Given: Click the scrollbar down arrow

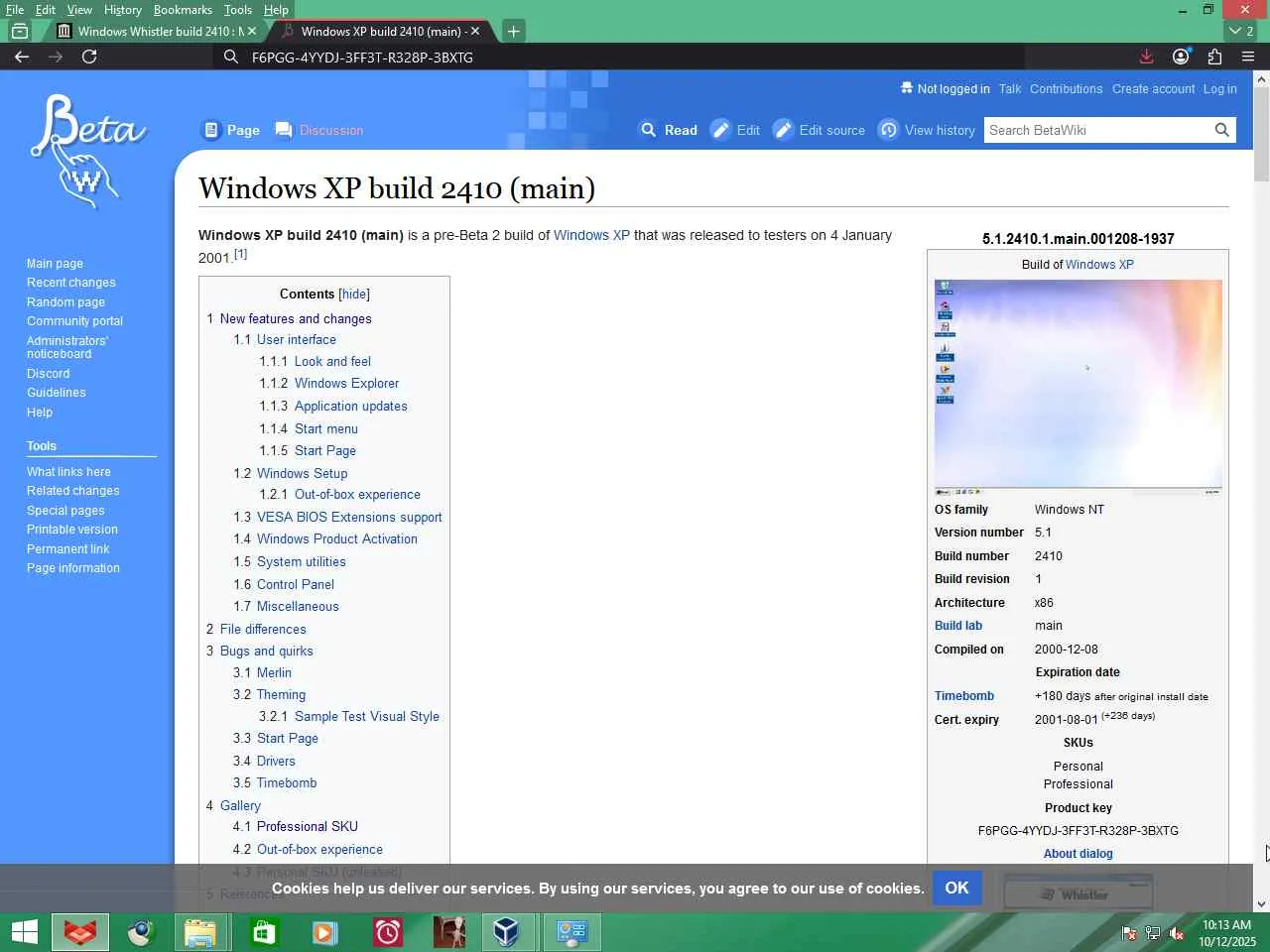Looking at the screenshot, I should click(x=1261, y=904).
